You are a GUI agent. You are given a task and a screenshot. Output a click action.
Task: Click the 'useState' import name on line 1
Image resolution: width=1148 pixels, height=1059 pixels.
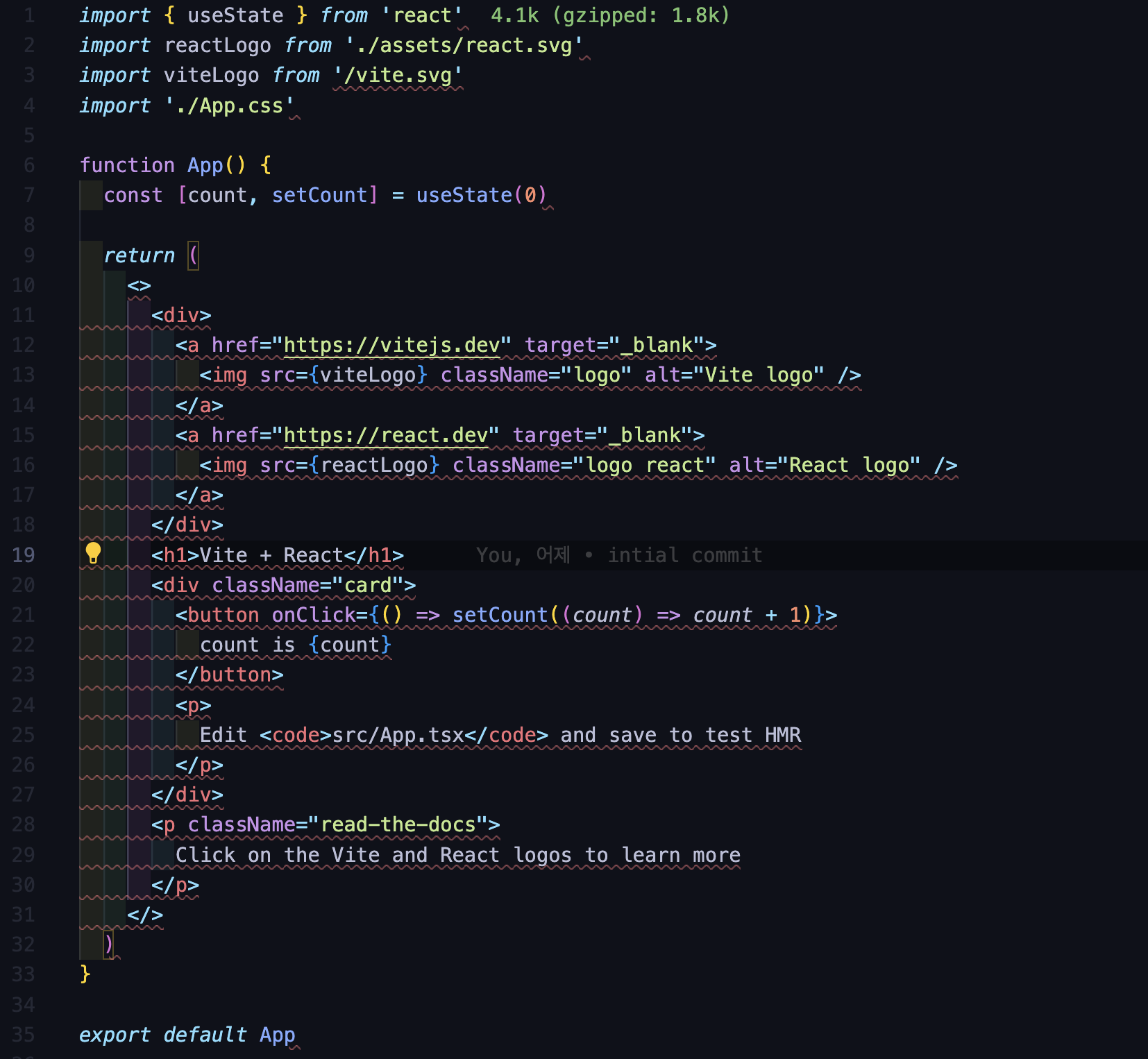point(235,15)
